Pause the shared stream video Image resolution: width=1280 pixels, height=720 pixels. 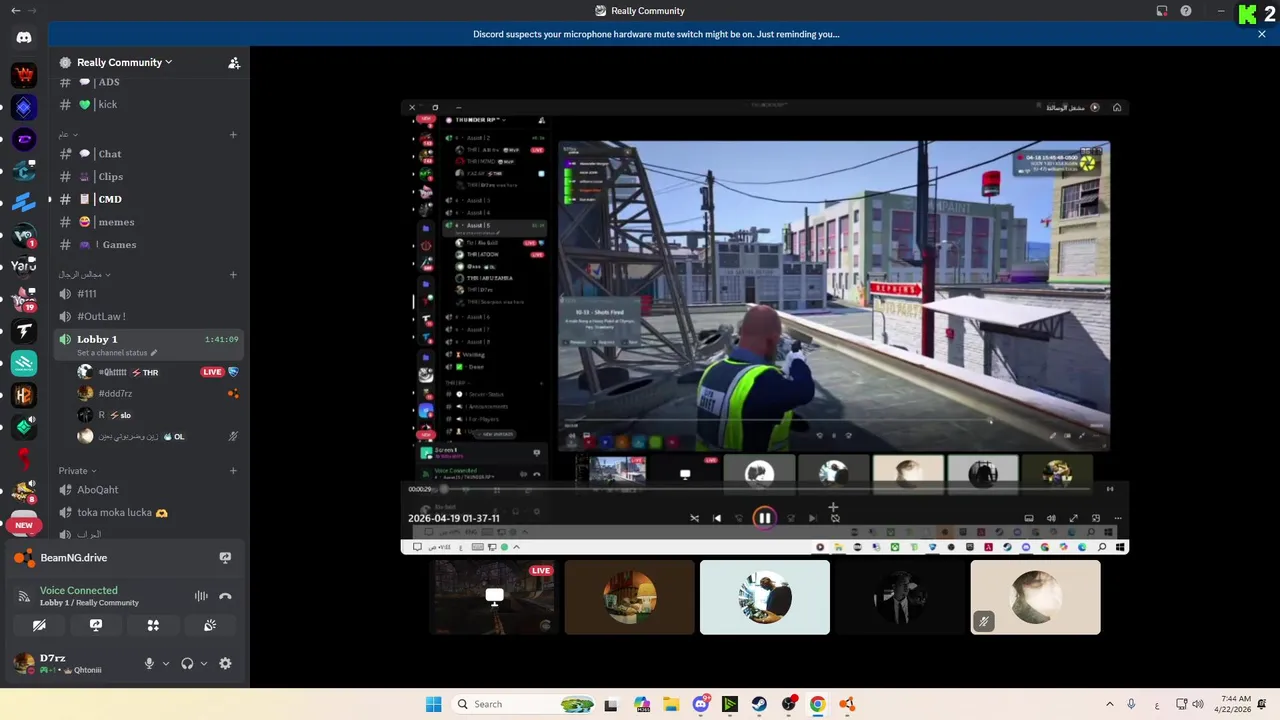pos(764,518)
